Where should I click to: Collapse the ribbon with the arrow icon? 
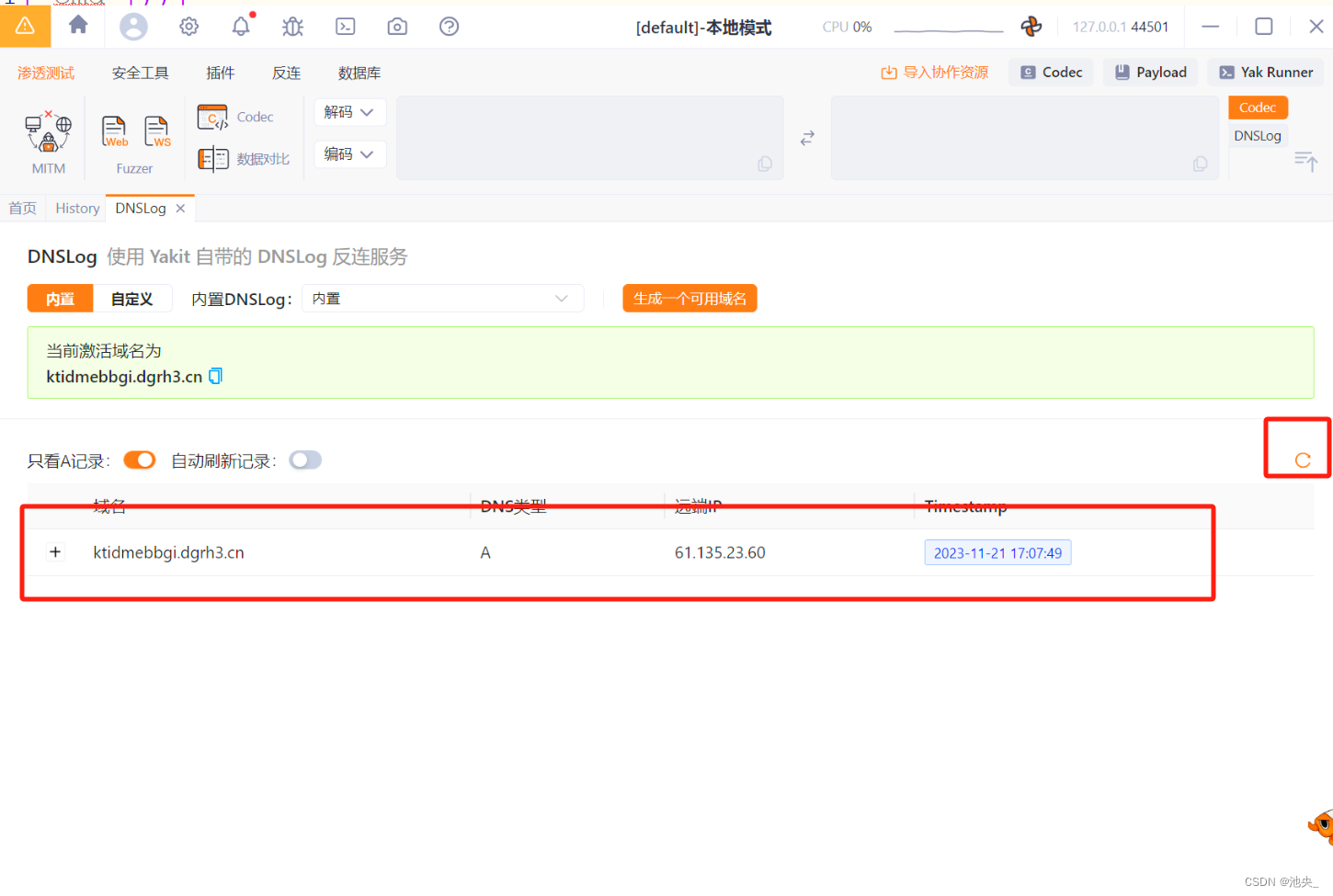pyautogui.click(x=1306, y=162)
